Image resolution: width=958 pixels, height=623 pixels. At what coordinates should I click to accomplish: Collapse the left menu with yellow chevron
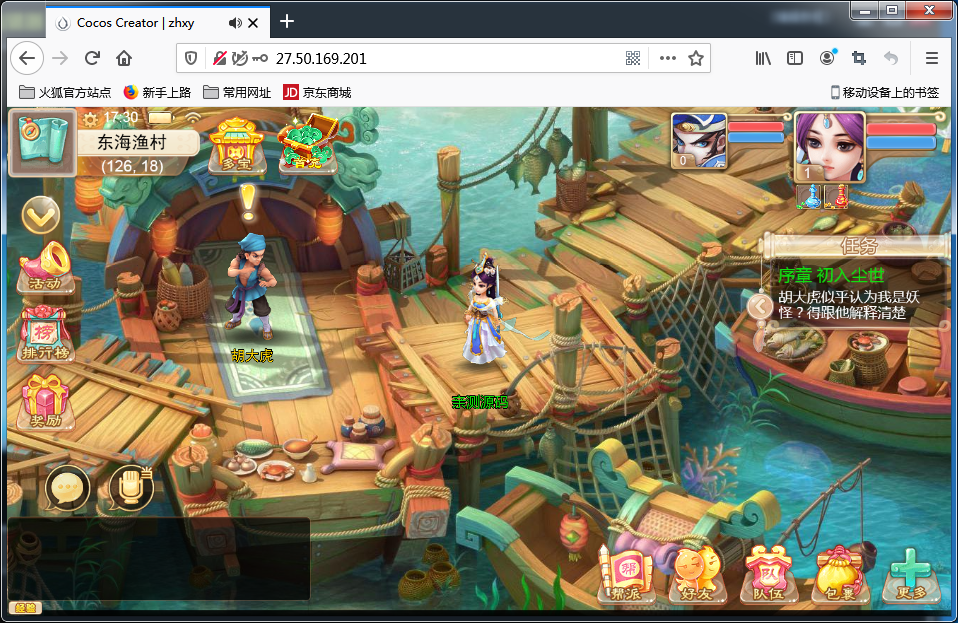pyautogui.click(x=41, y=215)
